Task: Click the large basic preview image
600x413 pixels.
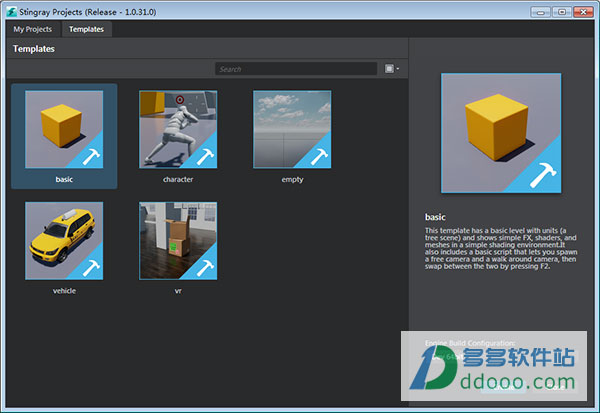Action: [501, 133]
